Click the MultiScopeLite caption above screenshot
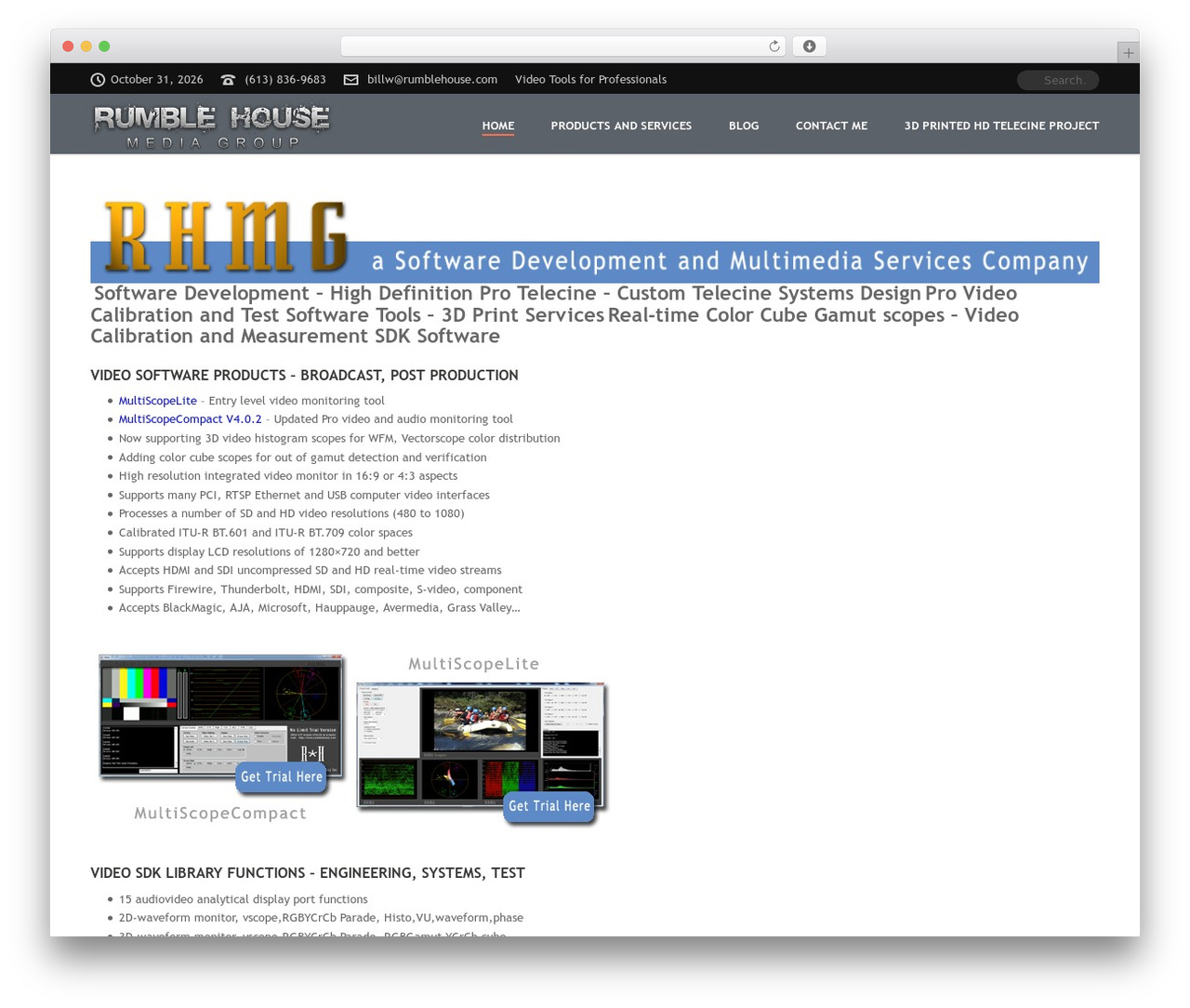 [x=474, y=664]
